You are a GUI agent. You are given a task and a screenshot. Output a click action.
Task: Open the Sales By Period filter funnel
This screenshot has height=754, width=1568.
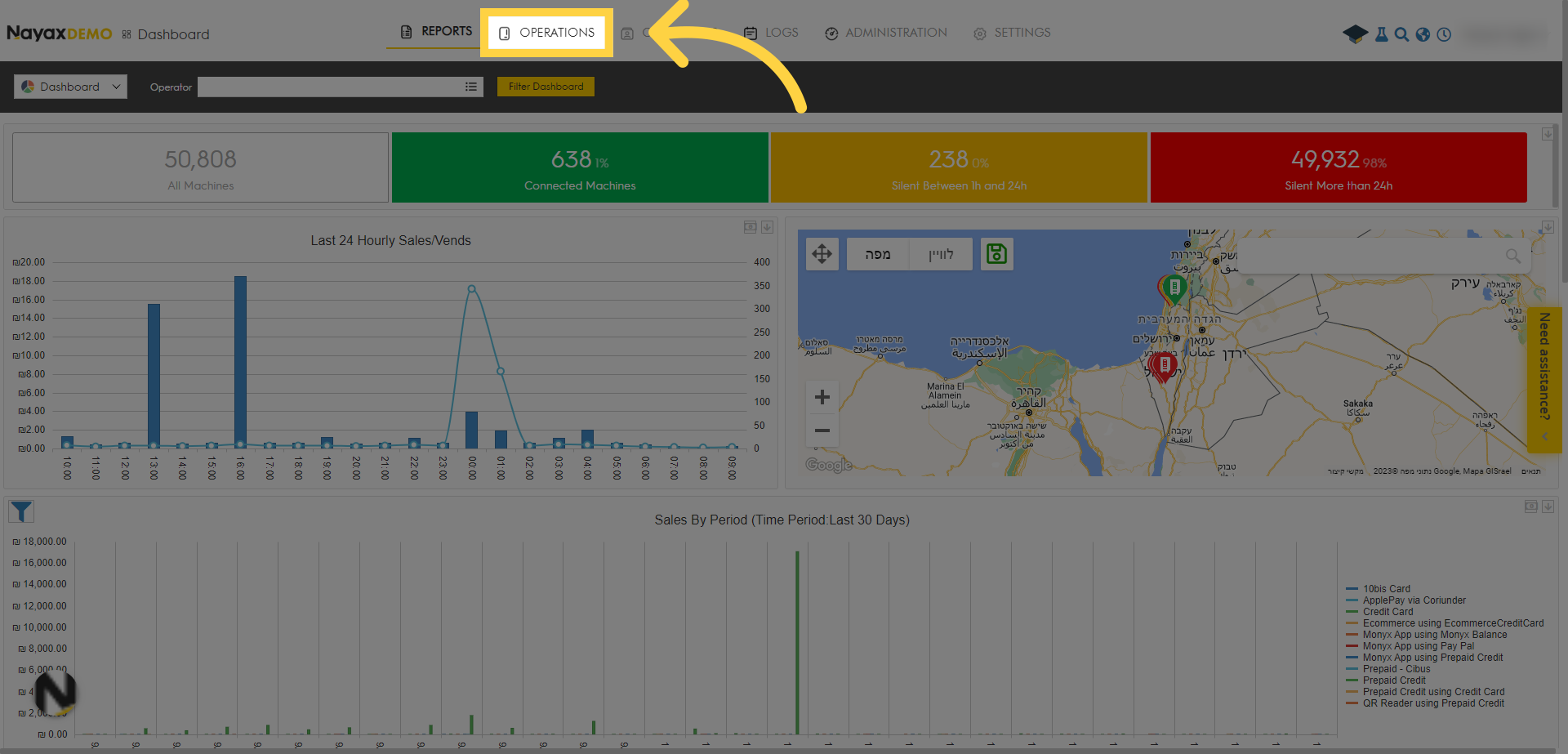(x=21, y=511)
